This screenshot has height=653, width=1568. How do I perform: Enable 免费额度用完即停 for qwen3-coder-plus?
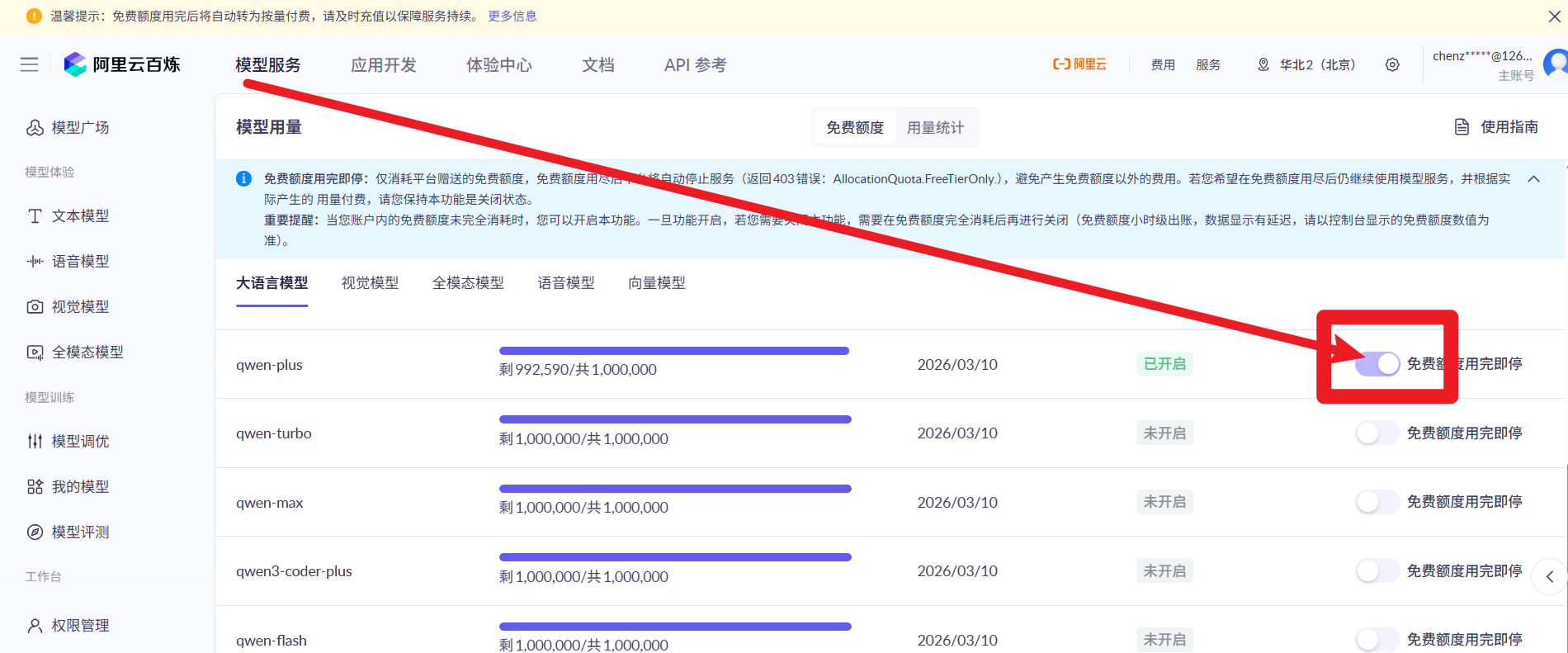pyautogui.click(x=1377, y=570)
